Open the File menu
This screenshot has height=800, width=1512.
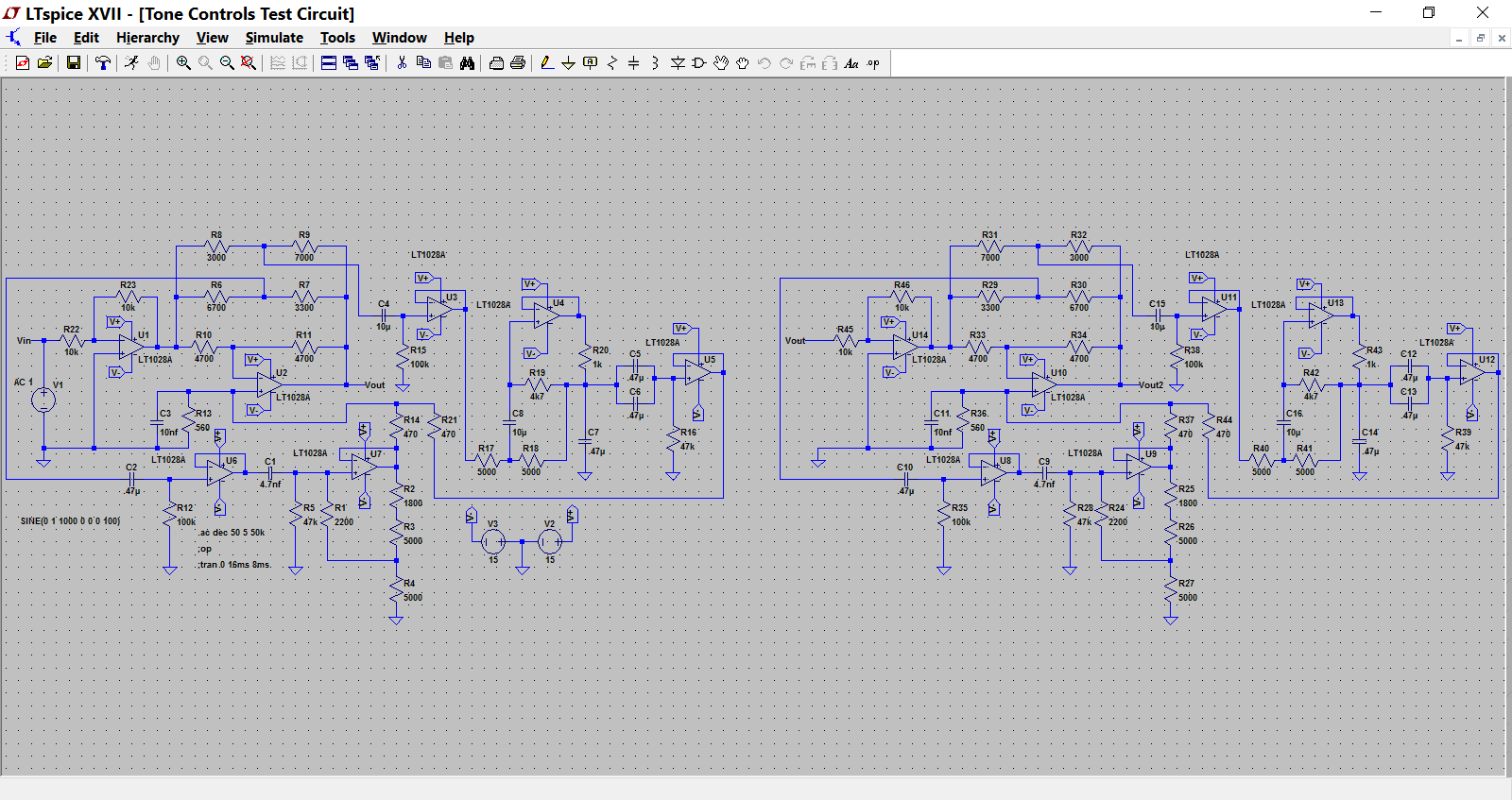45,38
